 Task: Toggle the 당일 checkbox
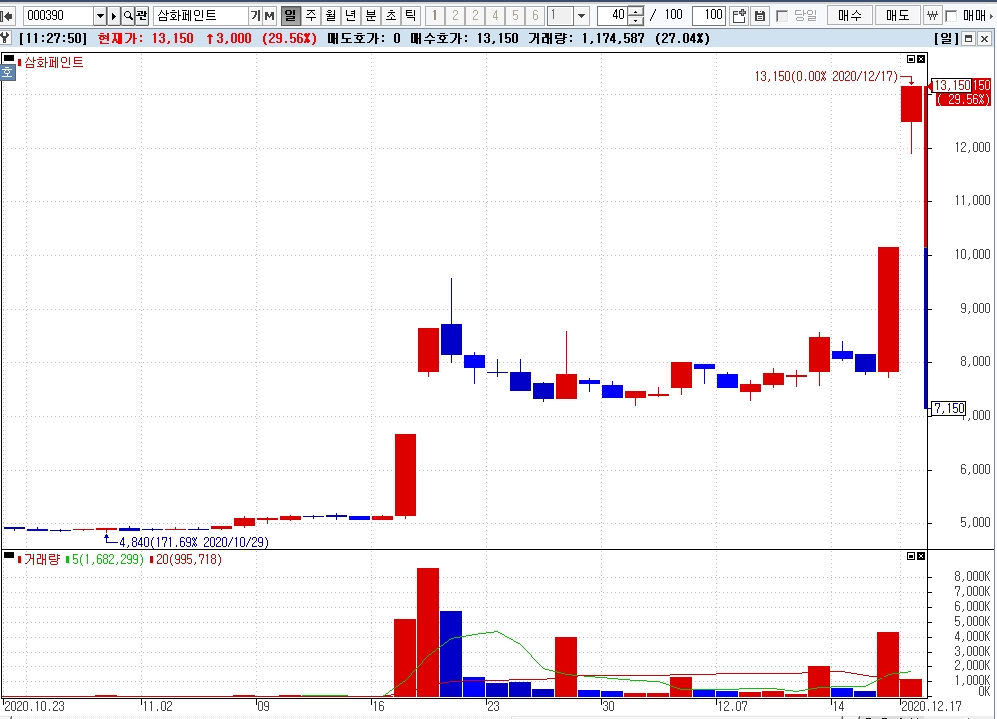(782, 16)
